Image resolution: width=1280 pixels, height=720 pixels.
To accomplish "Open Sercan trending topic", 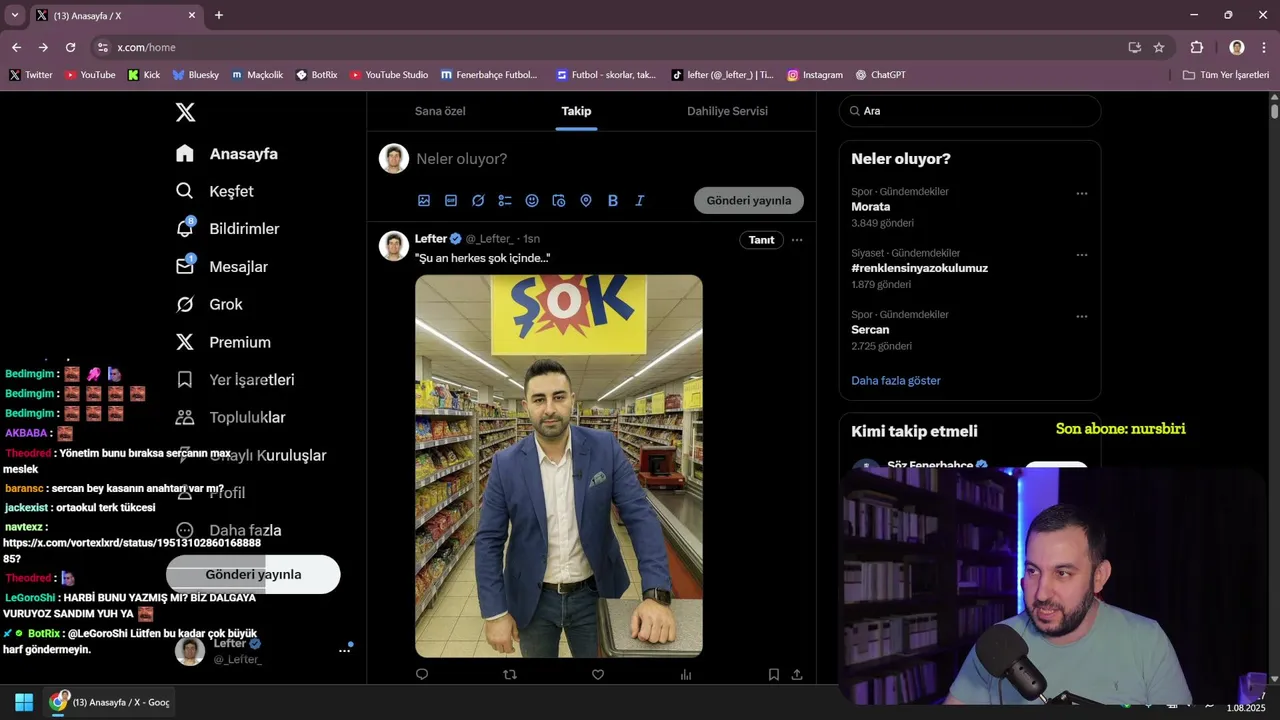I will 870,330.
